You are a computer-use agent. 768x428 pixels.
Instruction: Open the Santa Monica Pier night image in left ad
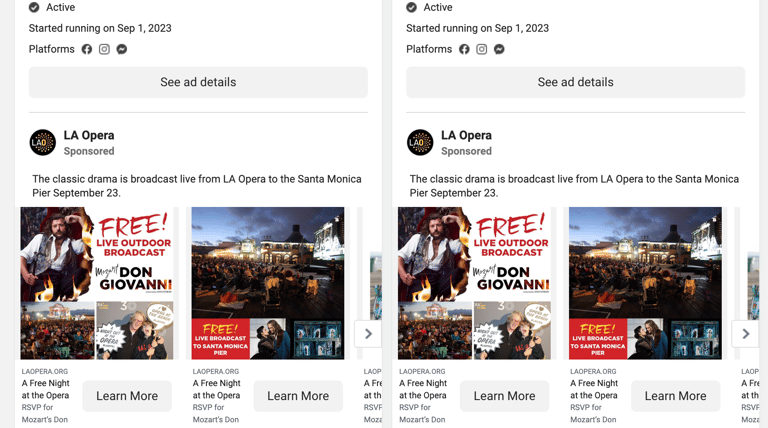click(x=267, y=283)
